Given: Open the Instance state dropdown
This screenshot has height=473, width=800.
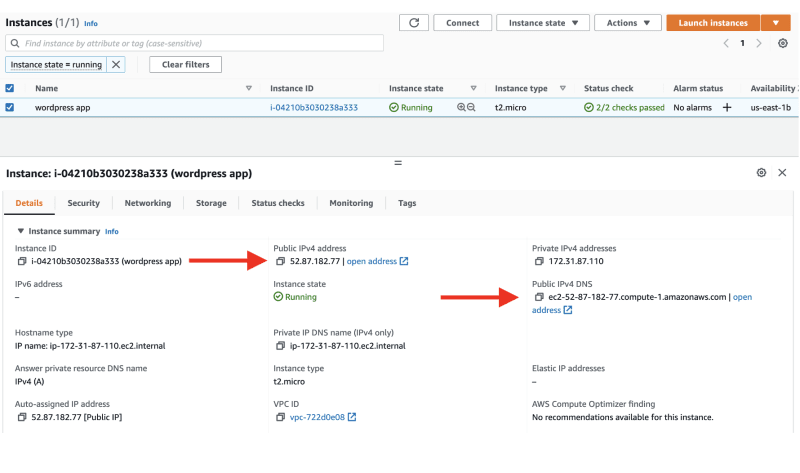Looking at the screenshot, I should 543,22.
